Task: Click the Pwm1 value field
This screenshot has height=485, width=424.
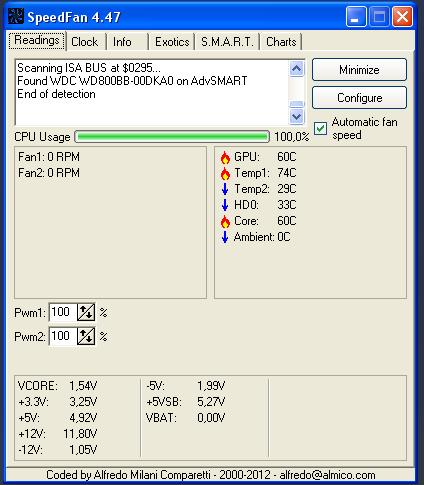Action: [x=63, y=312]
